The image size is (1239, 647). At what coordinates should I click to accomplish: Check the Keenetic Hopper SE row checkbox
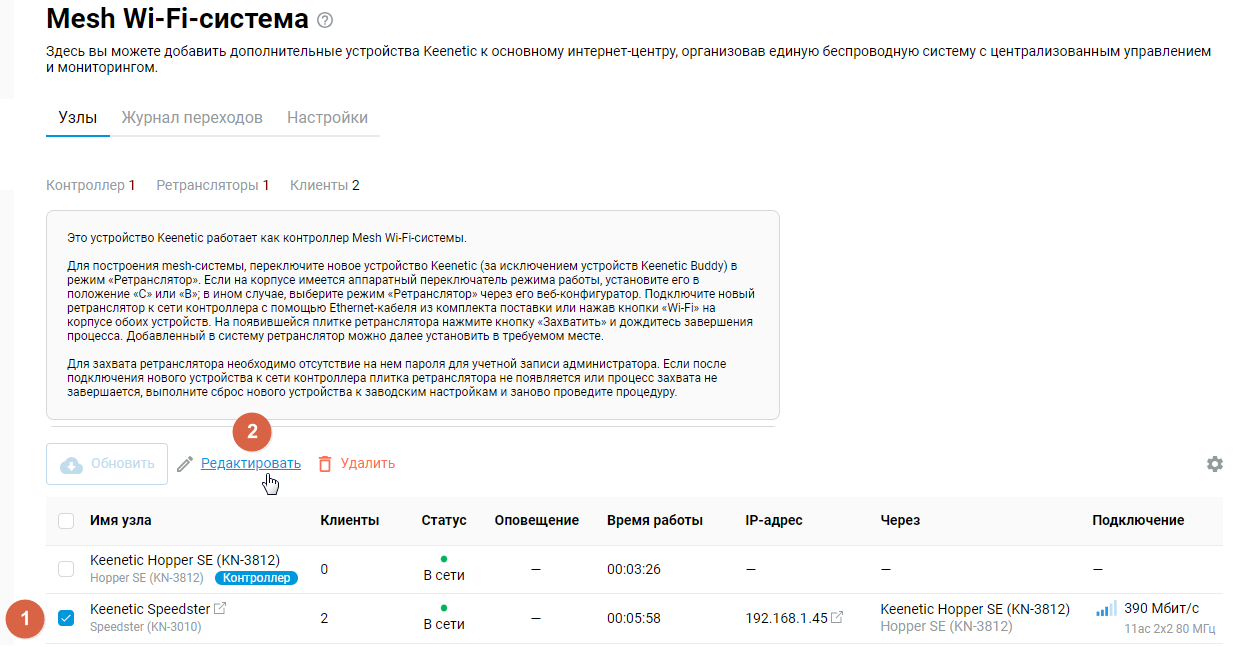coord(66,569)
